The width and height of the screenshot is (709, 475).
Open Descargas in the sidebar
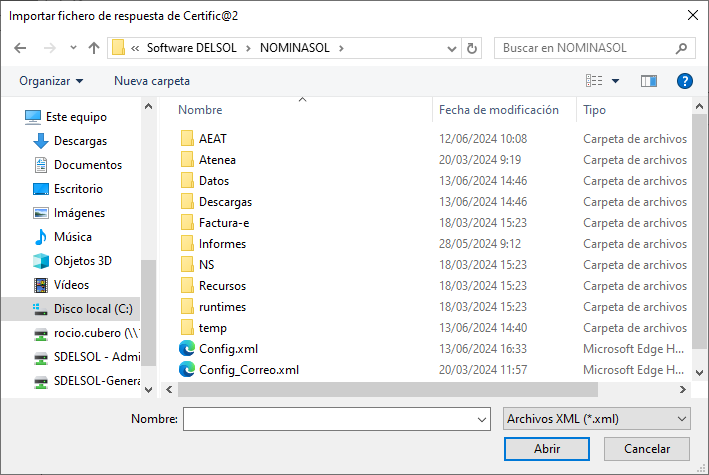pyautogui.click(x=80, y=141)
